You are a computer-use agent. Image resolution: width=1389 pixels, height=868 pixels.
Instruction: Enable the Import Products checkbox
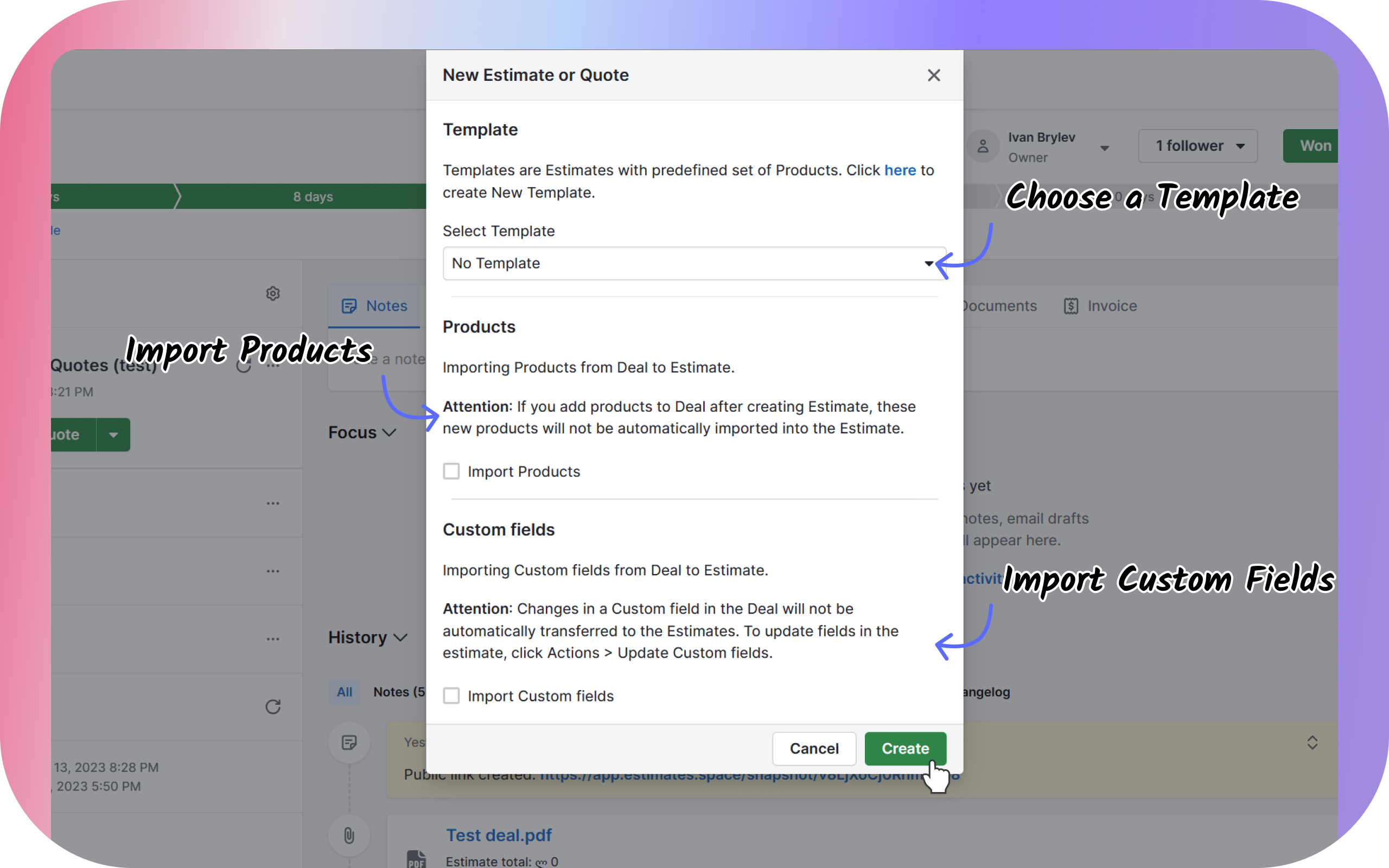point(451,471)
